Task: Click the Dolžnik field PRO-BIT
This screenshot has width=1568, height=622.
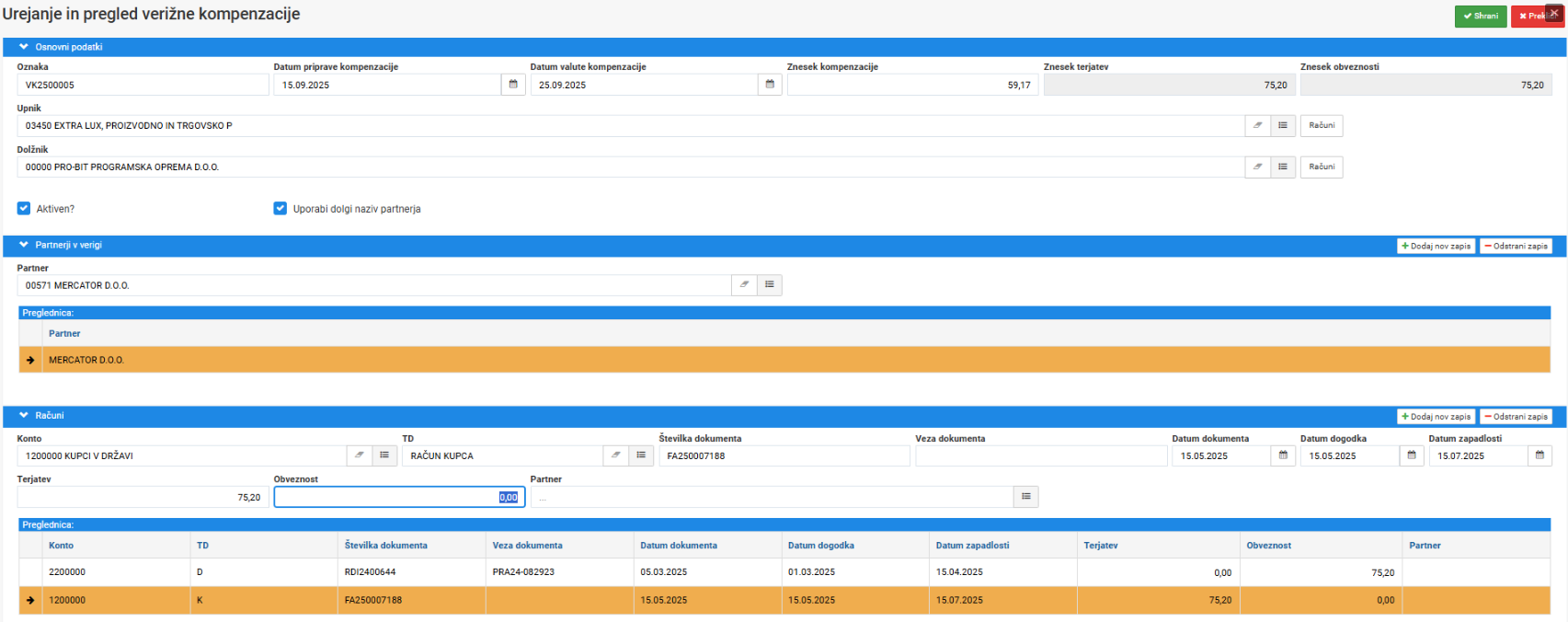Action: click(x=631, y=167)
